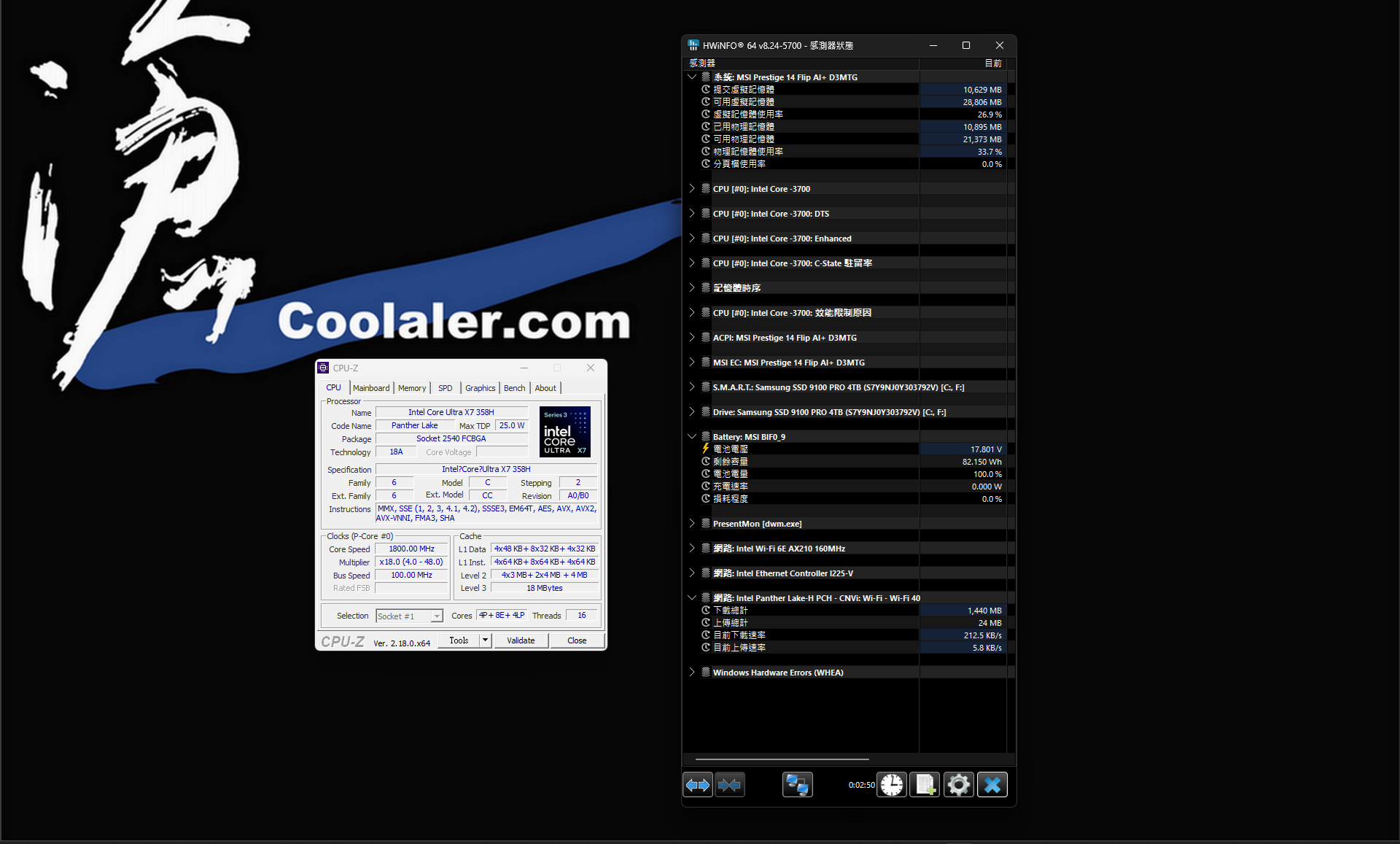Expand the S.M.A.R.T. Samsung SSD 9100 PRO group
Screen dimensions: 1400x844
click(x=692, y=387)
